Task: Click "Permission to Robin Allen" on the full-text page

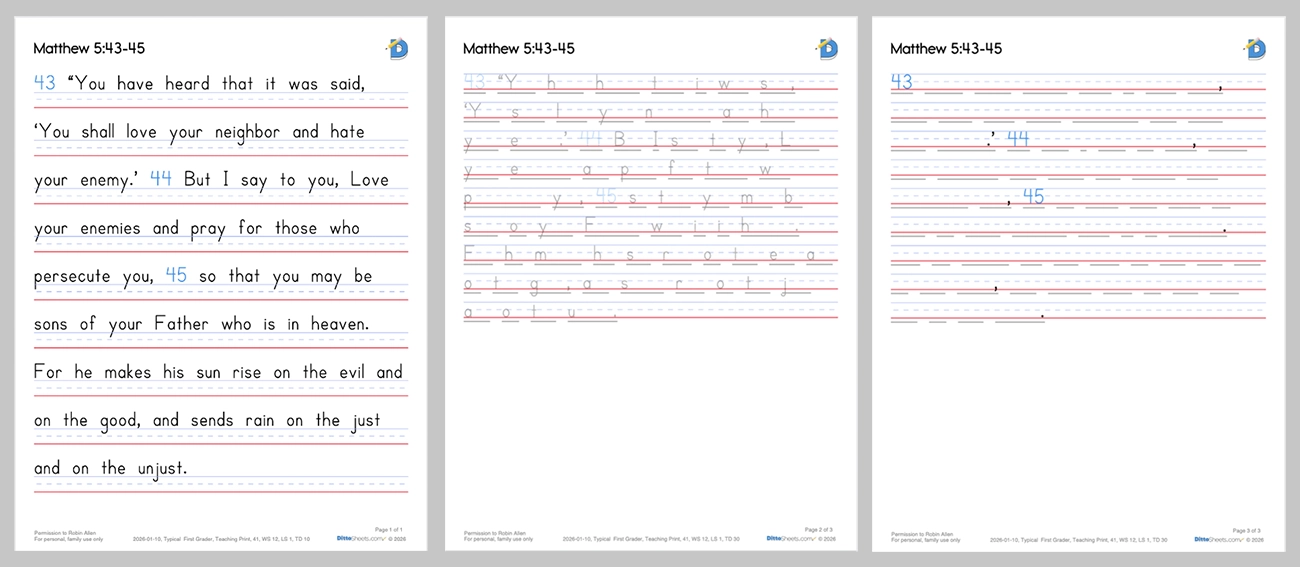Action: click(65, 533)
